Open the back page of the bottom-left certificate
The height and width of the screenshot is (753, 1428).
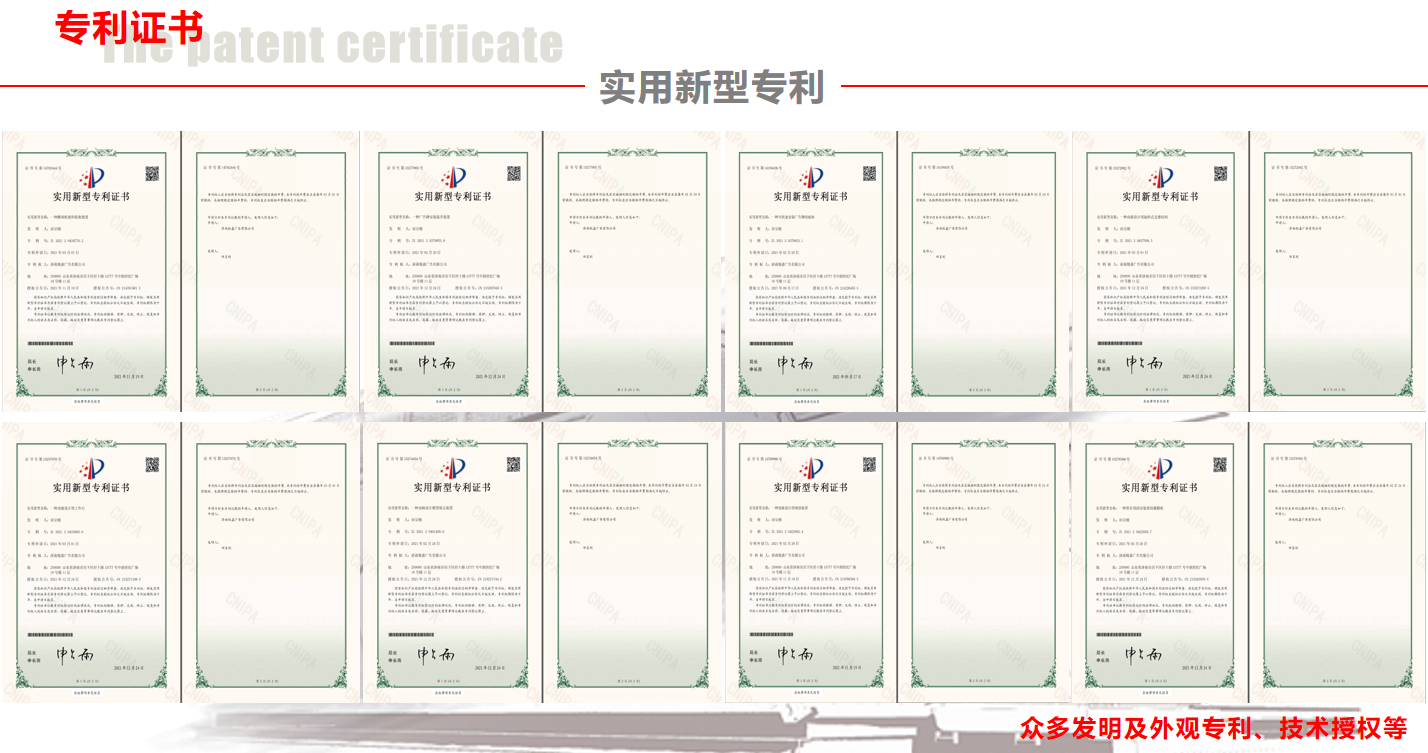click(x=269, y=560)
